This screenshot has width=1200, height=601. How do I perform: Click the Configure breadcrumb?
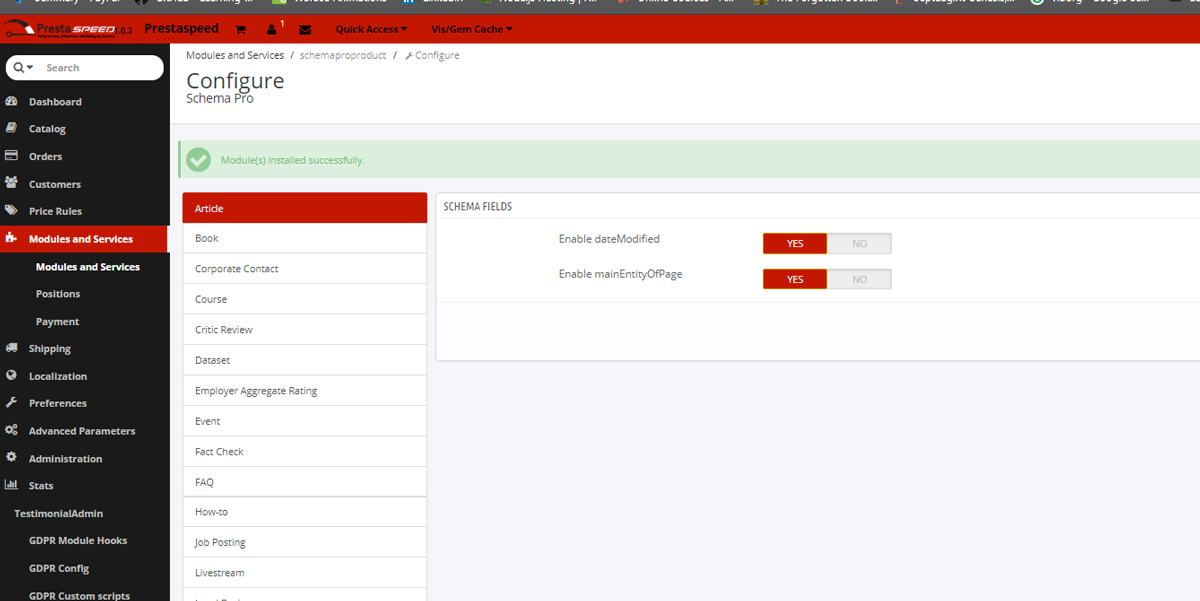(432, 55)
